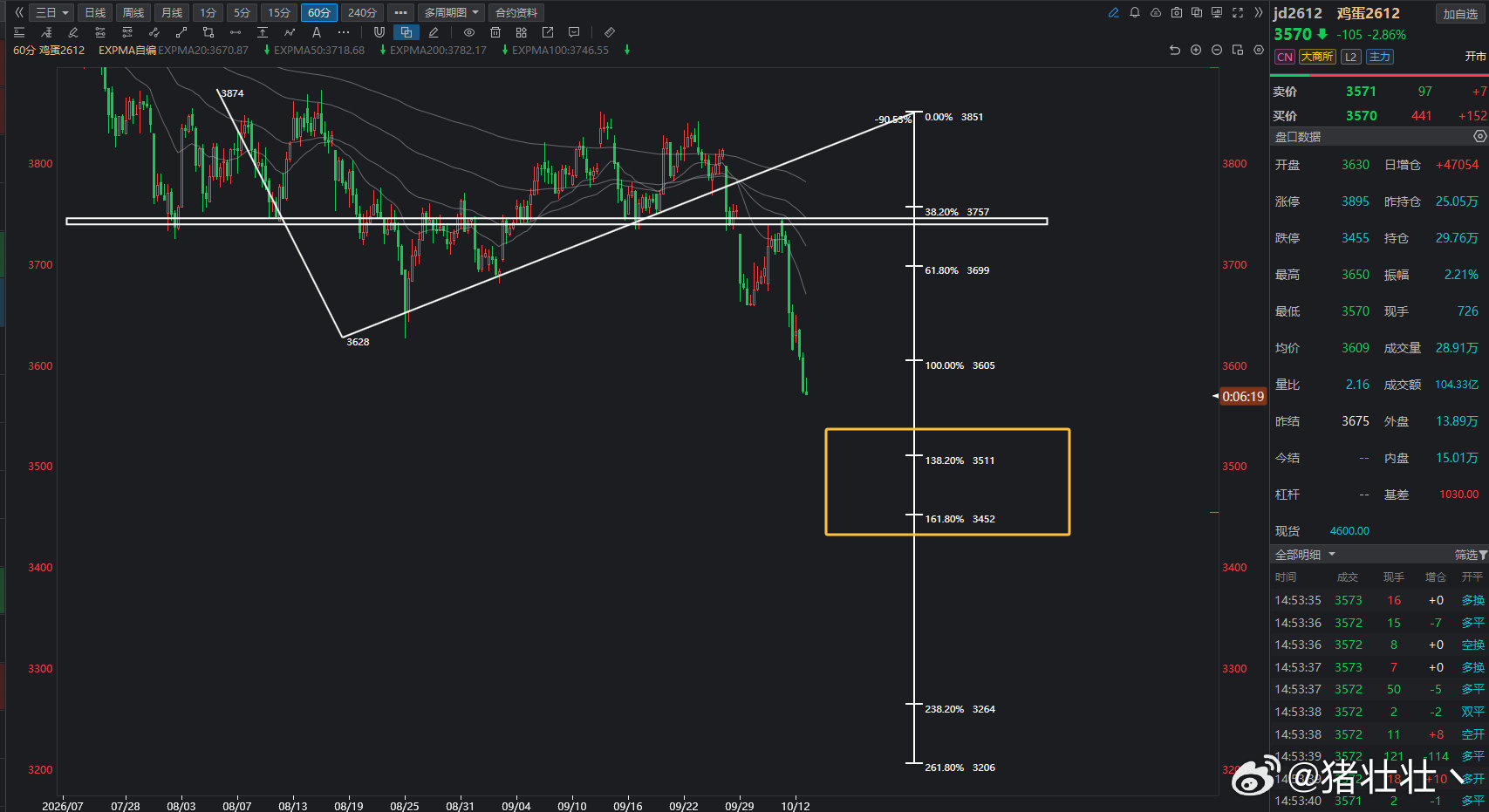
Task: Expand right panel double chevron
Action: [1258, 12]
